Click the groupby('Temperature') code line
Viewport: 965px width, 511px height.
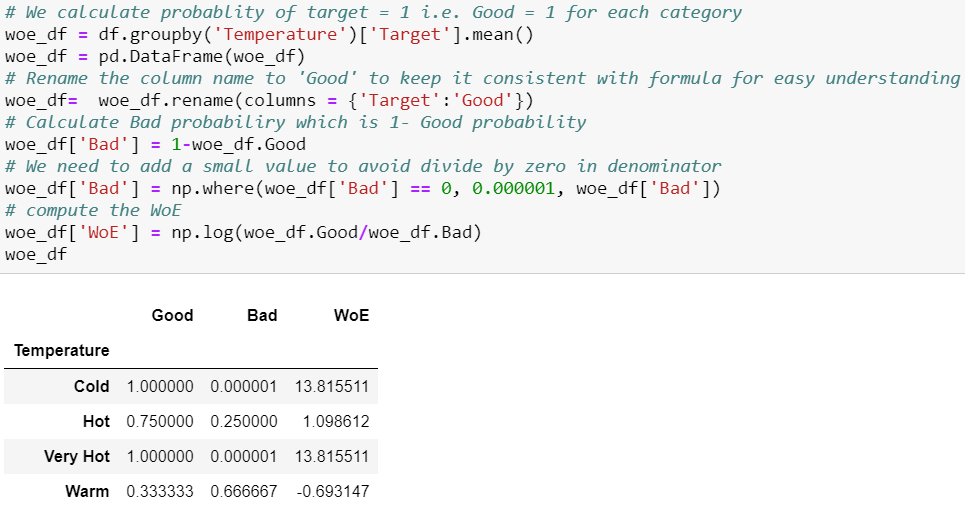click(269, 34)
